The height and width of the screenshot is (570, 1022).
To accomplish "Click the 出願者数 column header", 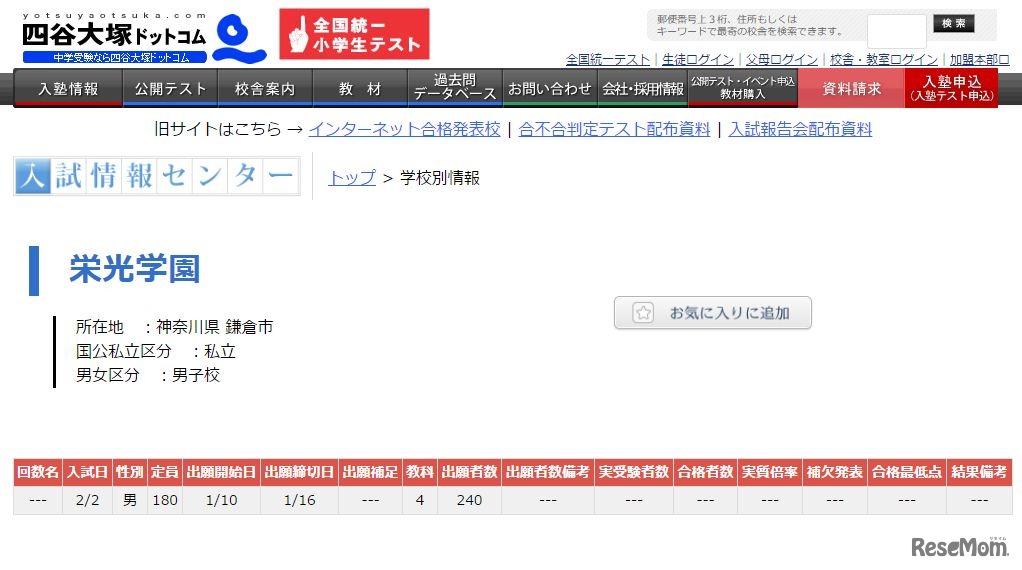I will tap(469, 472).
